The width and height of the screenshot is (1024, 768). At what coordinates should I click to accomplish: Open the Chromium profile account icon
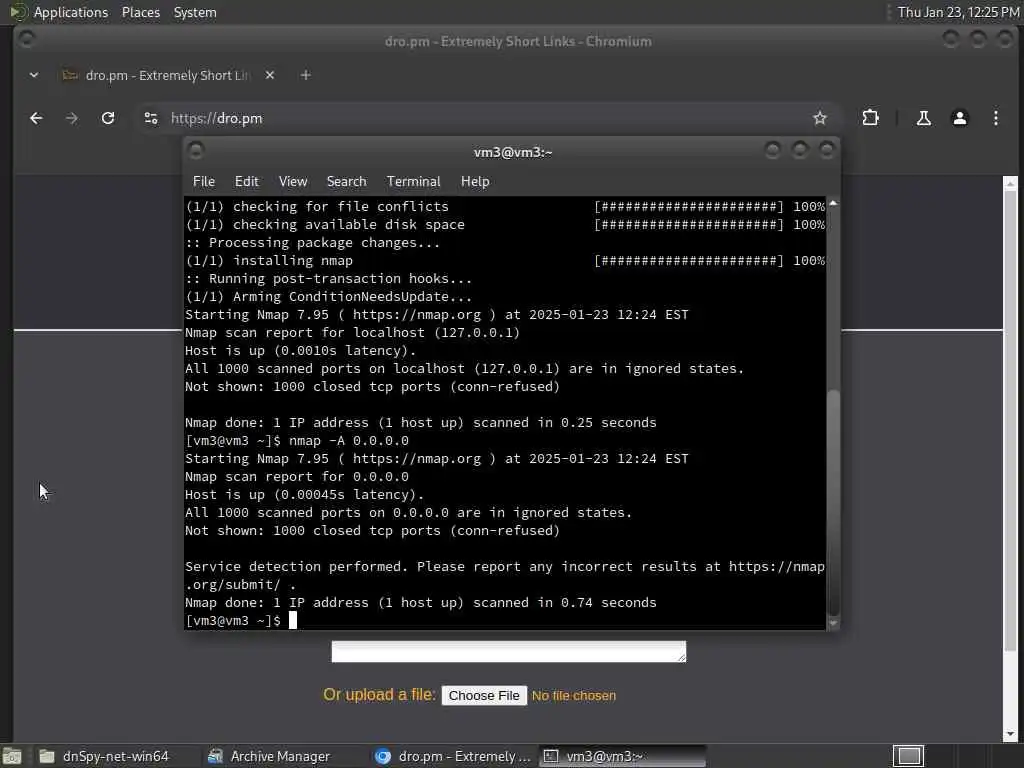959,118
